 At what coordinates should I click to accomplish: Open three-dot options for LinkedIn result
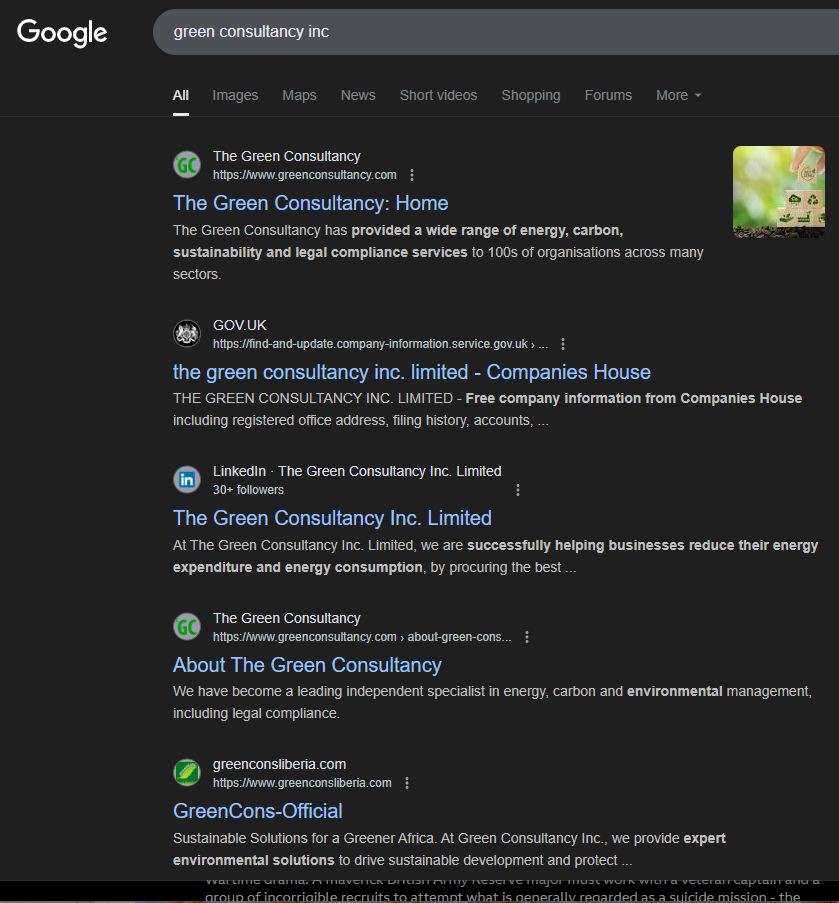[x=518, y=490]
